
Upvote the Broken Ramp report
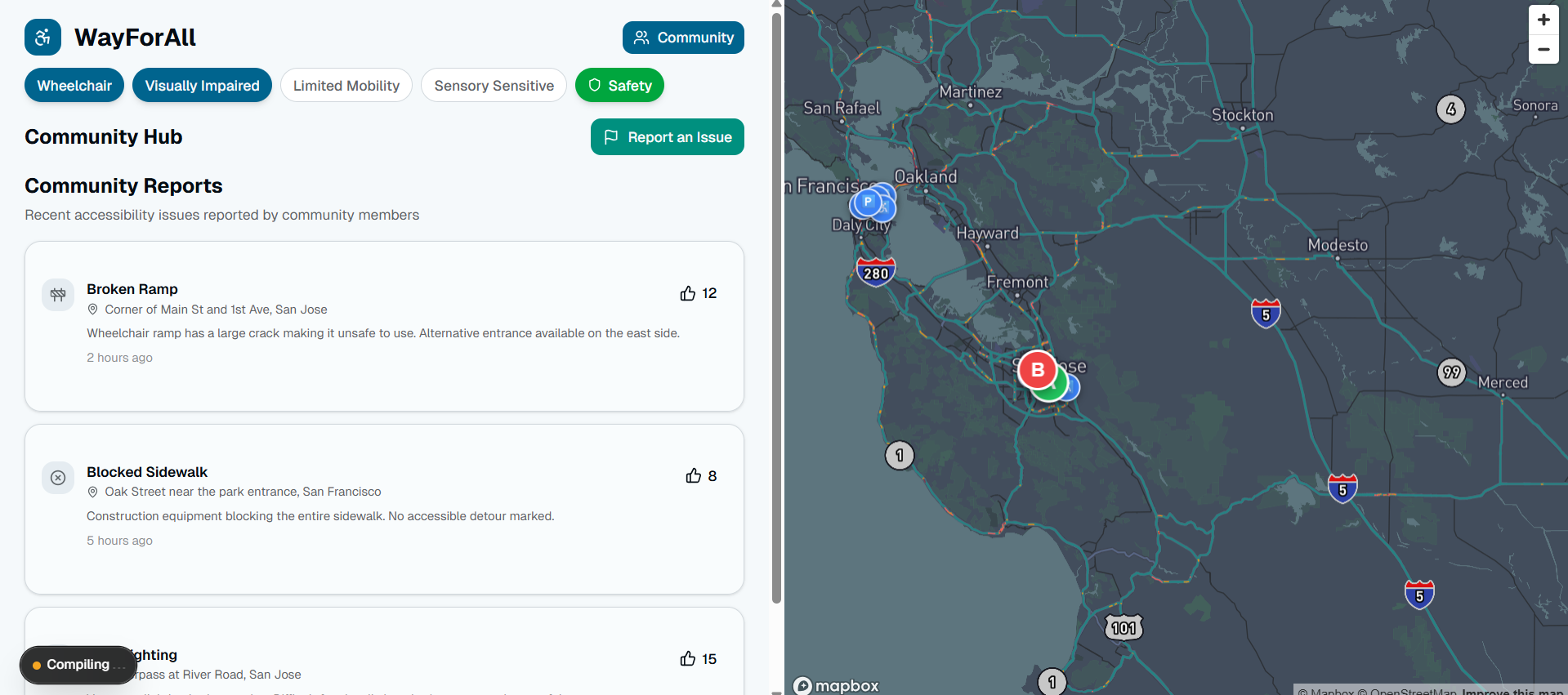(699, 293)
